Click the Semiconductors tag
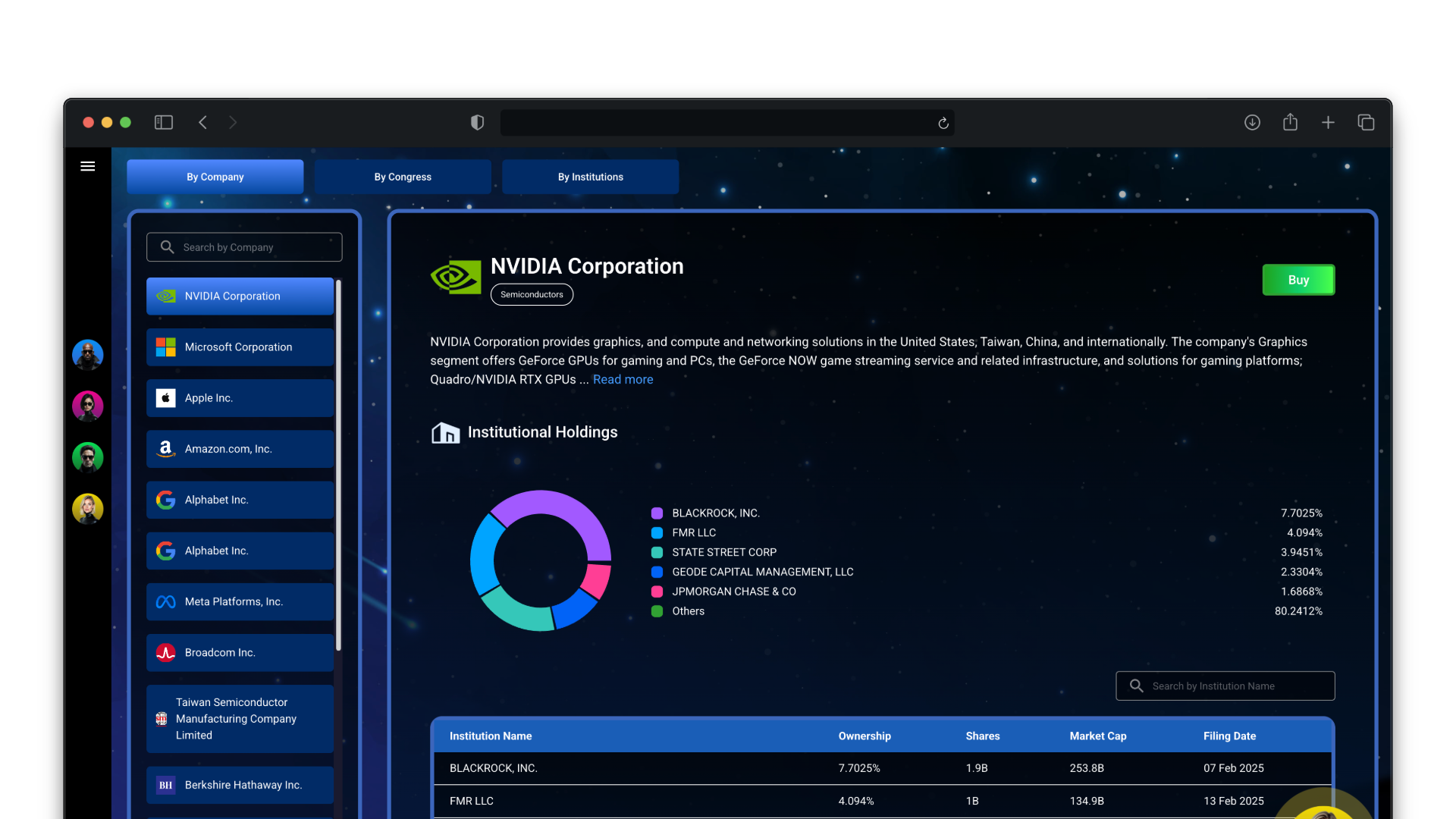Screen dimensions: 1456x819 click(x=532, y=294)
